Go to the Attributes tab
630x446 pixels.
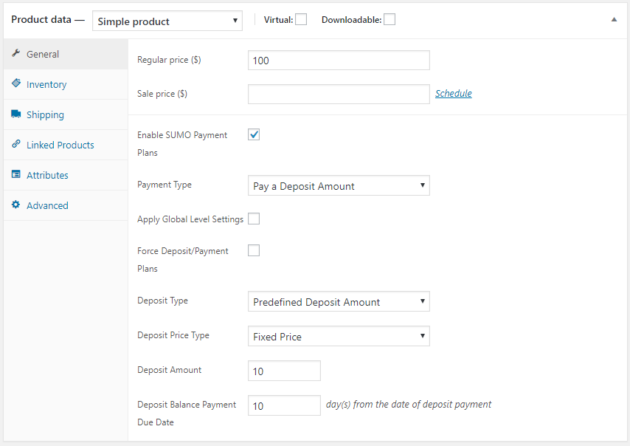click(66, 175)
